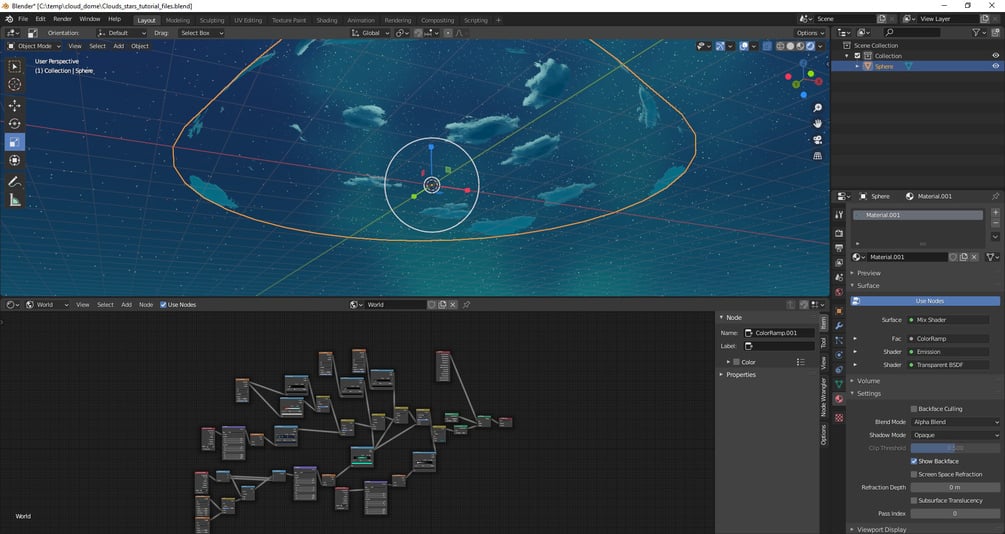Hide Collection with its eye icon

coord(995,56)
